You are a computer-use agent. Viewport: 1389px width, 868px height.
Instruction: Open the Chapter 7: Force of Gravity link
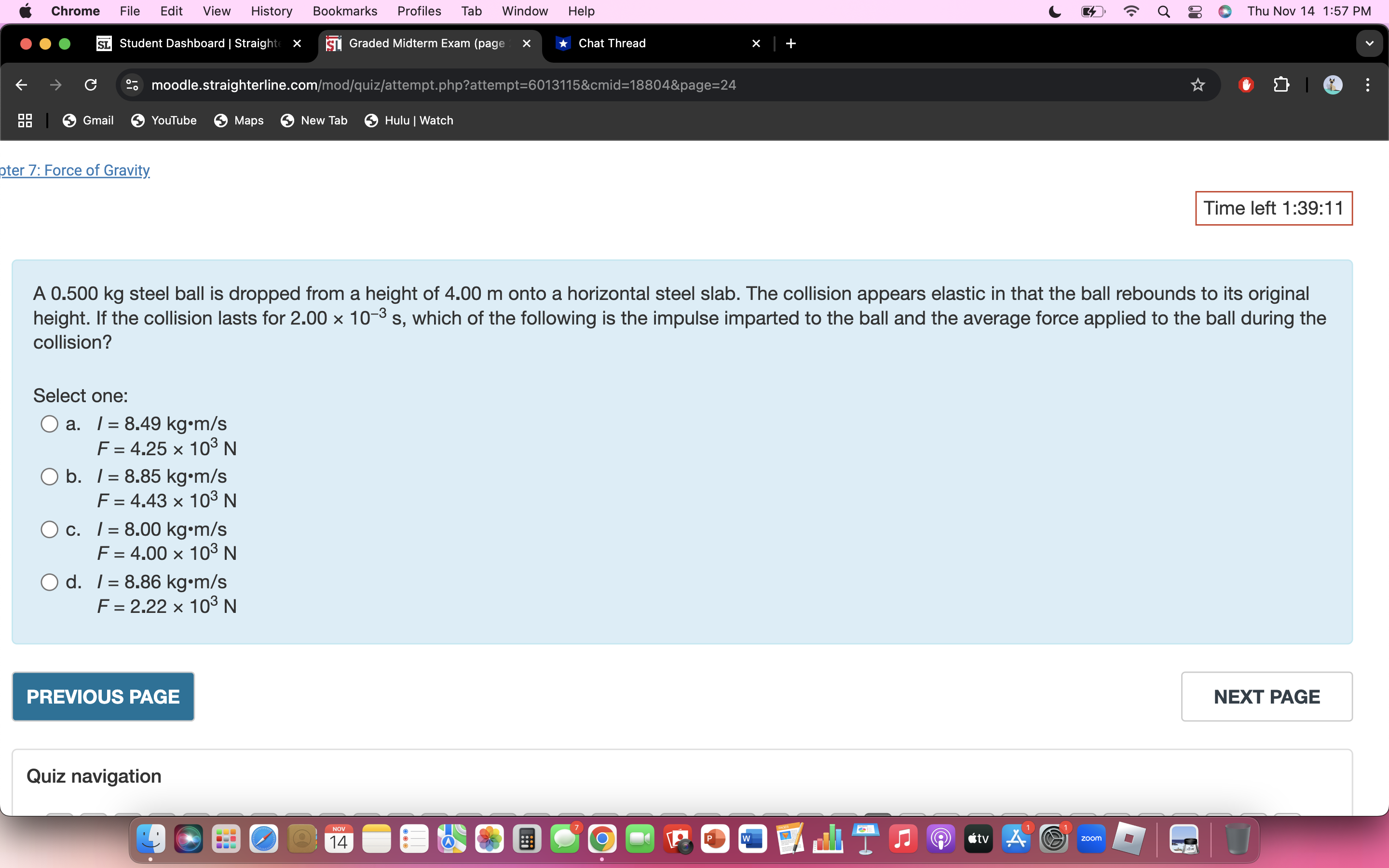pos(75,170)
